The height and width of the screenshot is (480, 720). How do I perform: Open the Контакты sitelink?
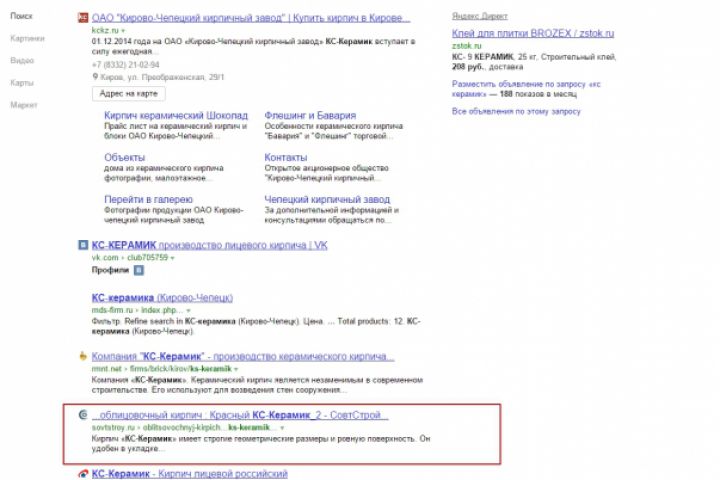click(x=286, y=158)
